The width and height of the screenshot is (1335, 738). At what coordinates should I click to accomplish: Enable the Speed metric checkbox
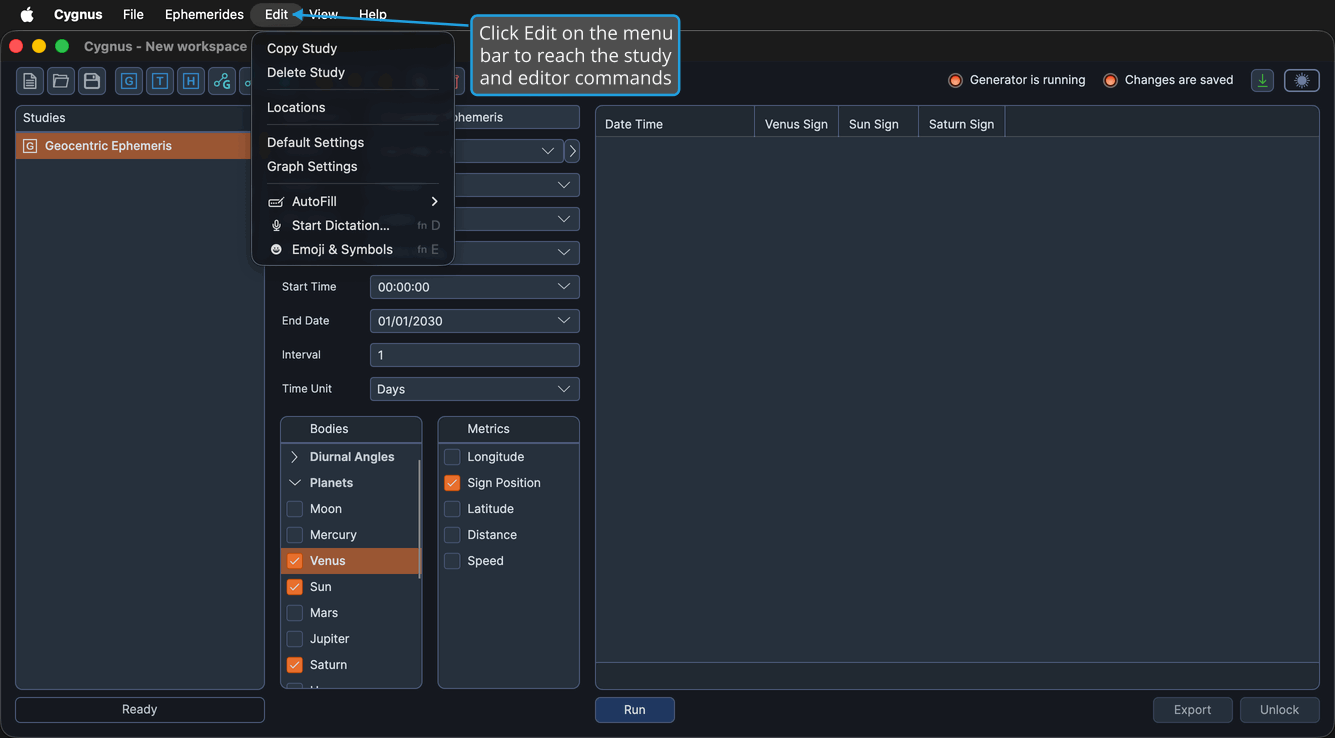pyautogui.click(x=452, y=561)
